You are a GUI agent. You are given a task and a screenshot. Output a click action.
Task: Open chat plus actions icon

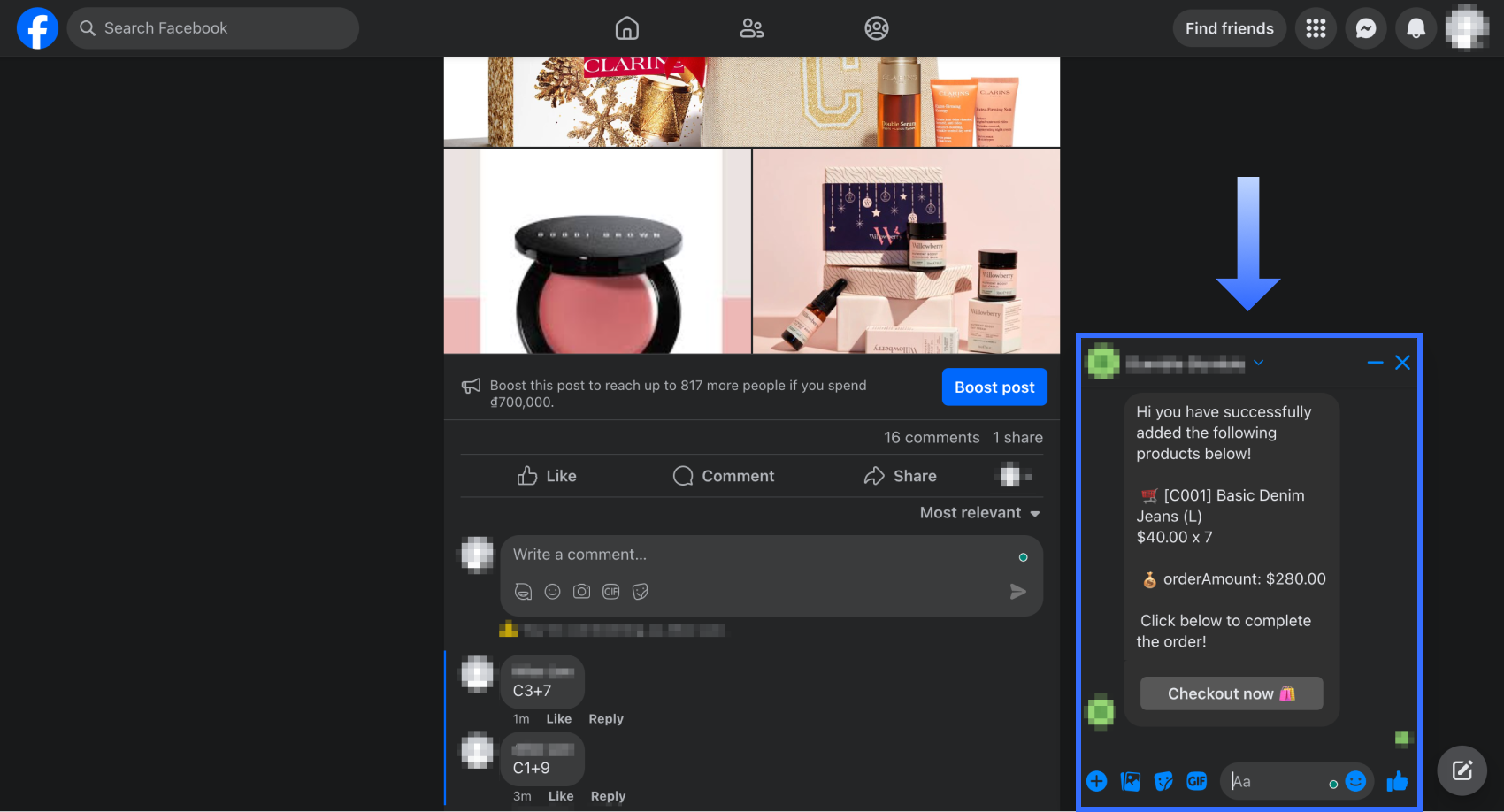coord(1096,781)
